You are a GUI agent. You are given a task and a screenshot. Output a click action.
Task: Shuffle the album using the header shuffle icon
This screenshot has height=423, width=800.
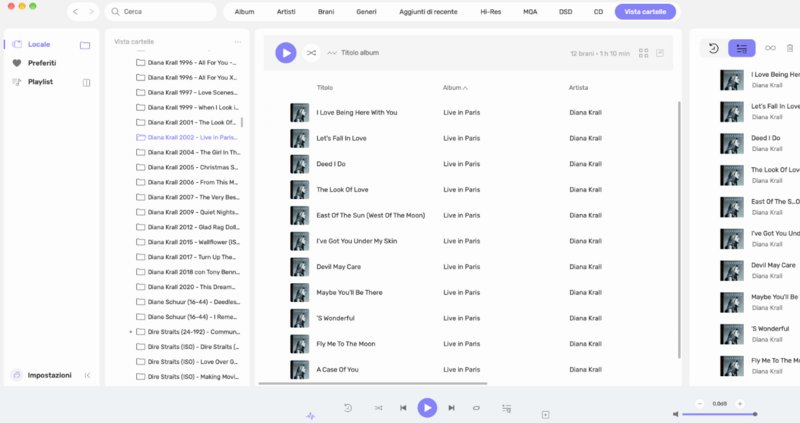311,53
